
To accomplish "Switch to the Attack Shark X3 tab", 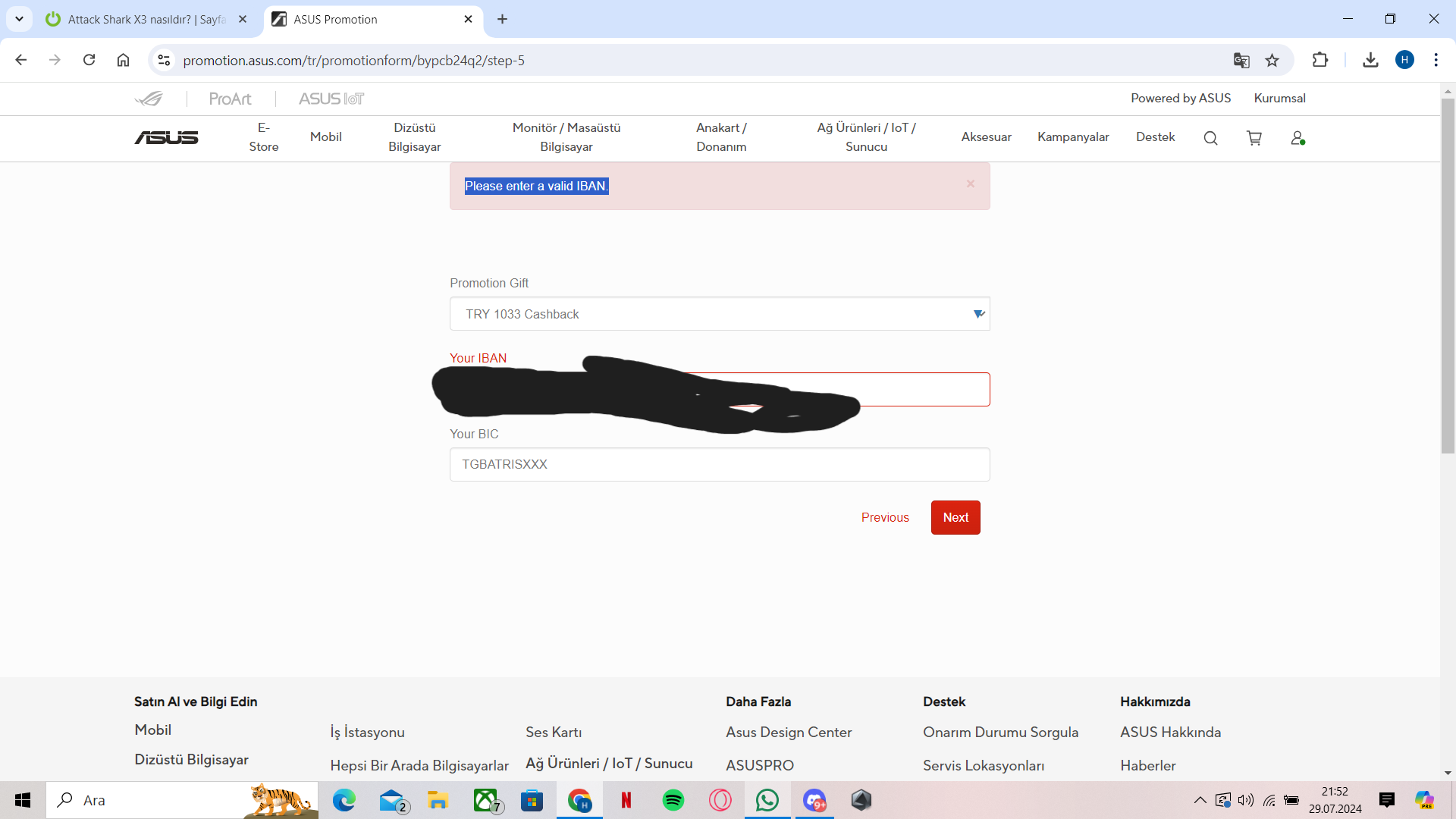I will 144,20.
